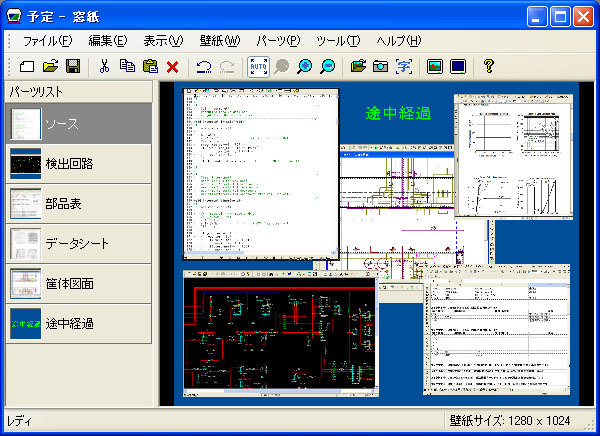The image size is (600, 436).
Task: Click the New file toolbar icon
Action: tap(27, 67)
